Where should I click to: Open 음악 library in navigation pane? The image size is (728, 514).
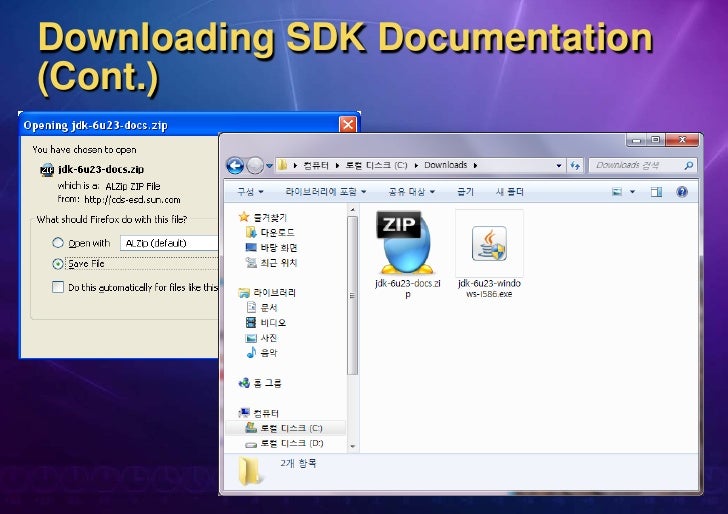[x=261, y=352]
